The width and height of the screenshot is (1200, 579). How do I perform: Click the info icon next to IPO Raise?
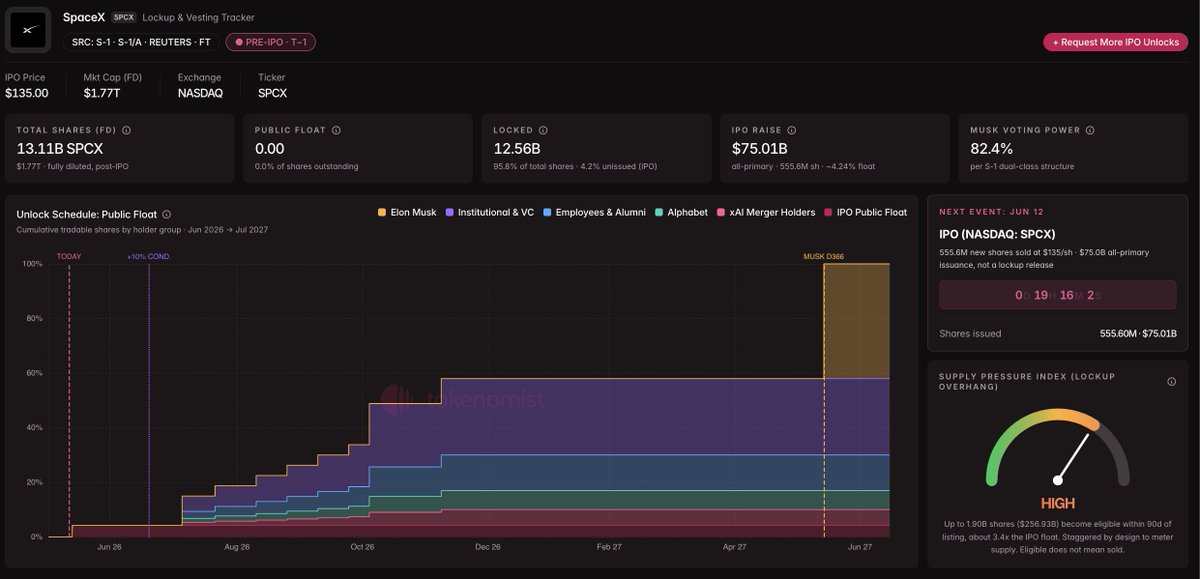coord(792,130)
